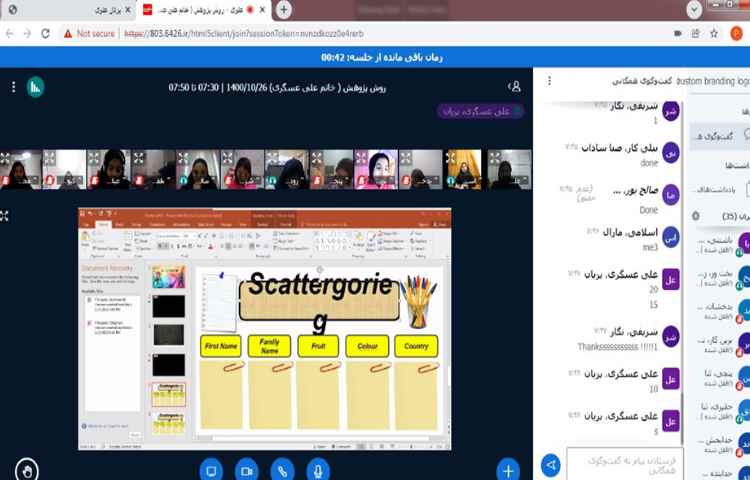Click the capitalized 'Done' chat message
The image size is (750, 480).
tap(649, 210)
